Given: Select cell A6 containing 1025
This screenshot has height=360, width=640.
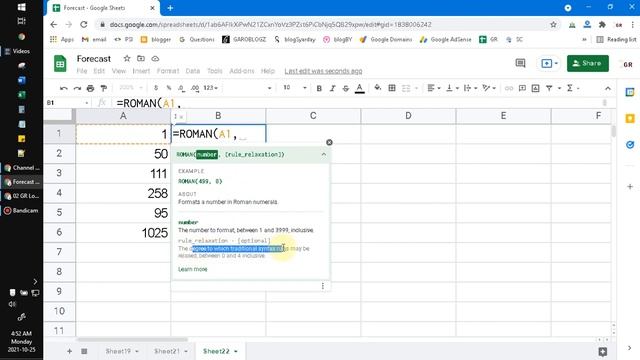Looking at the screenshot, I should pos(123,233).
